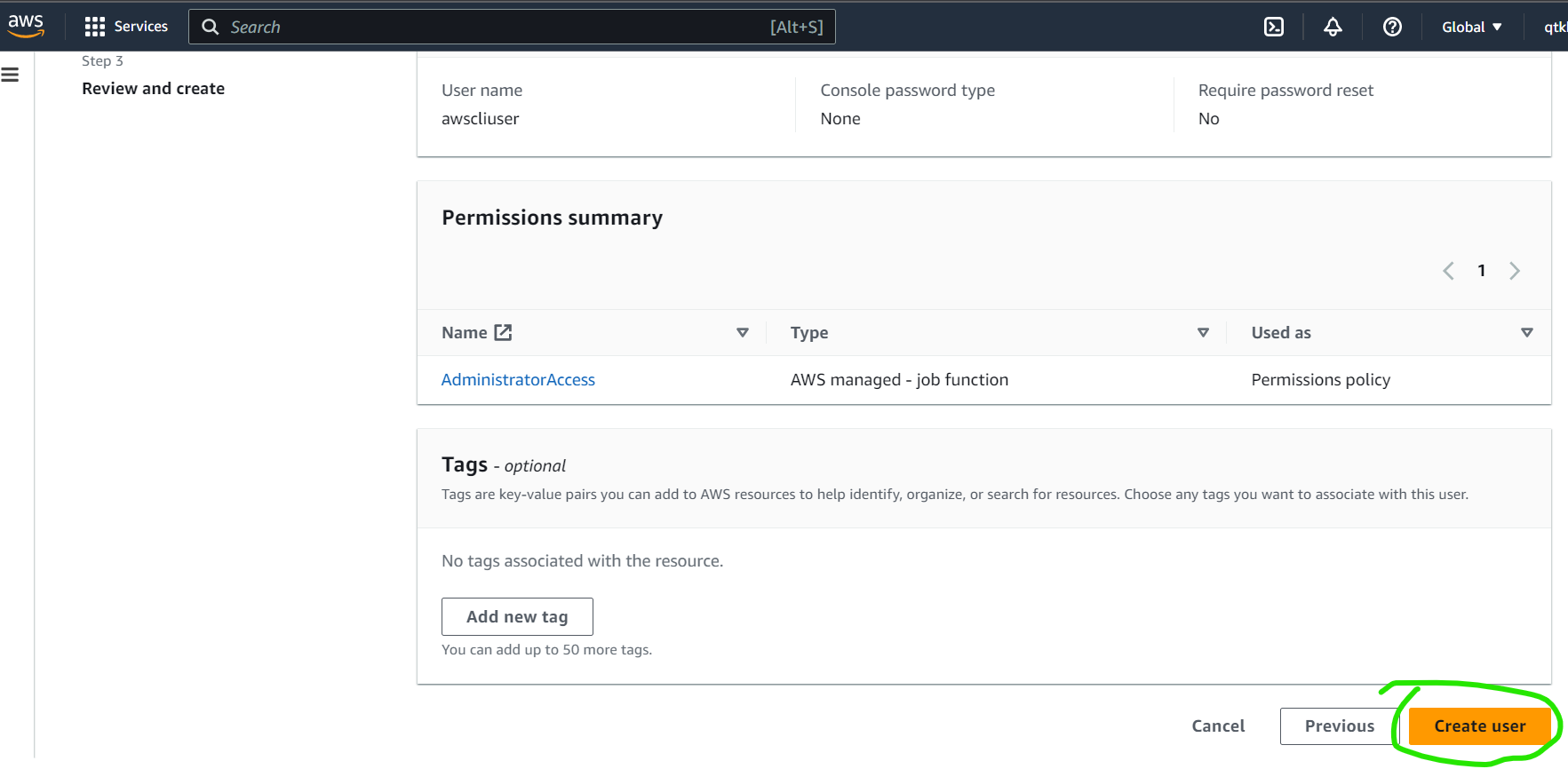The height and width of the screenshot is (769, 1568).
Task: Open the help question mark menu
Action: click(x=1392, y=27)
